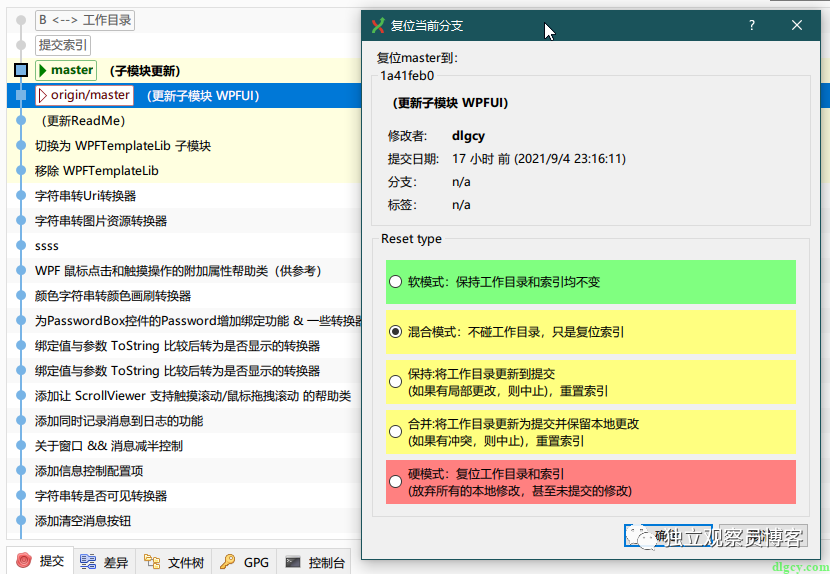Choose the merge mode reset option
This screenshot has height=574, width=830.
point(395,432)
